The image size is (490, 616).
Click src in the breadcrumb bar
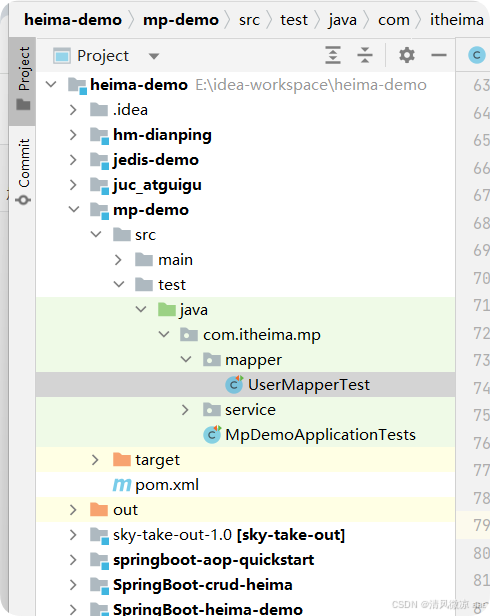pyautogui.click(x=249, y=20)
